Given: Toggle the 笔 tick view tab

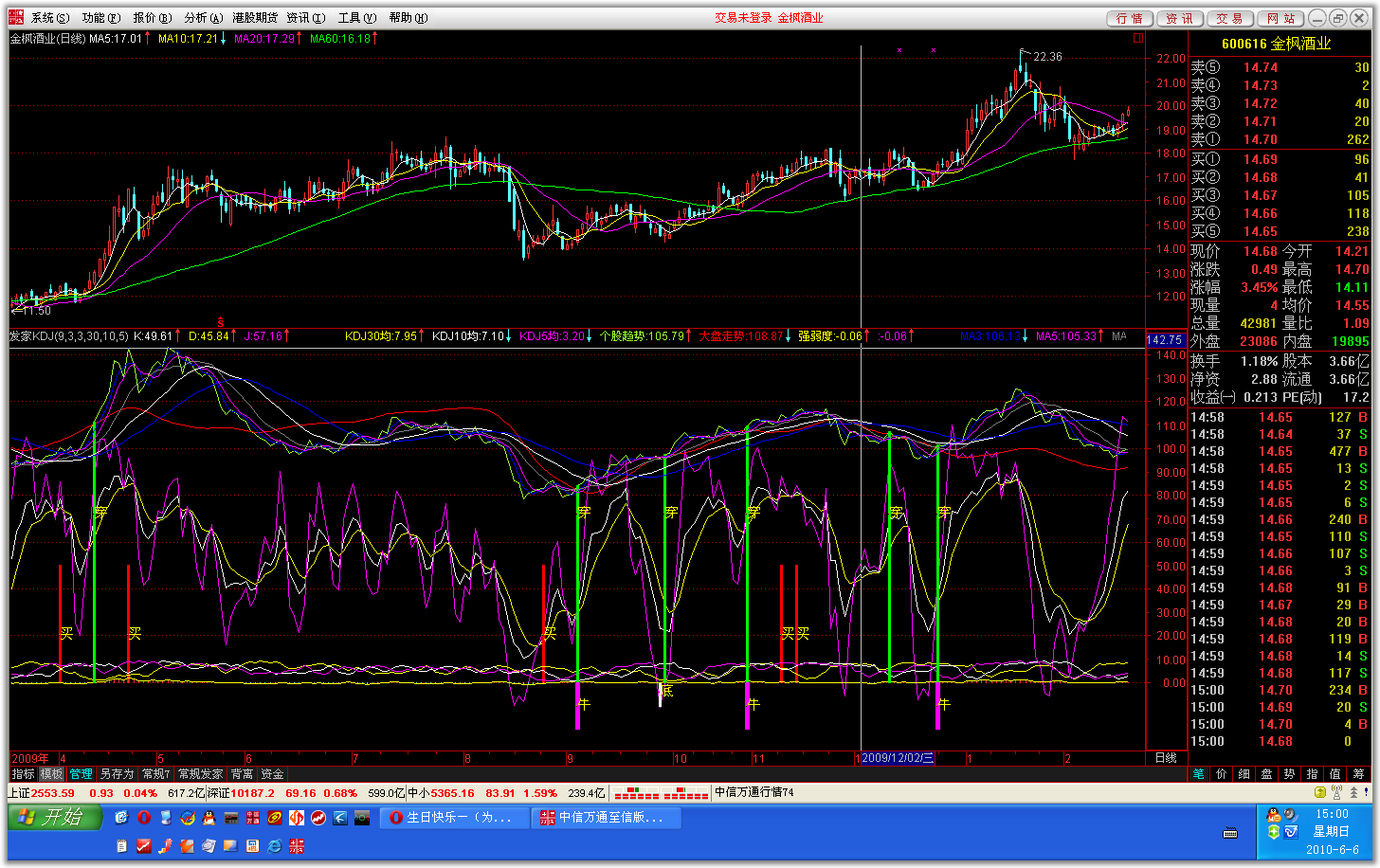Looking at the screenshot, I should tap(1199, 774).
